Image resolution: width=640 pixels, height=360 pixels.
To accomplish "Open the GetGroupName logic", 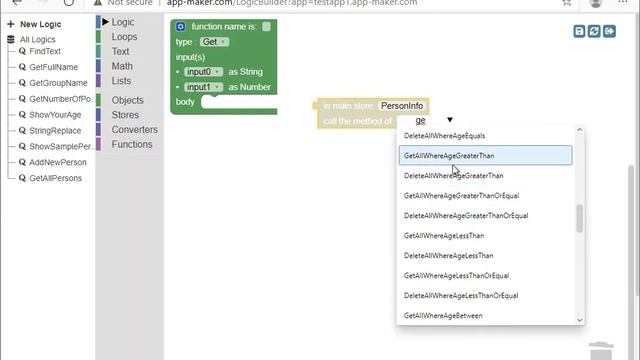I will coord(58,83).
